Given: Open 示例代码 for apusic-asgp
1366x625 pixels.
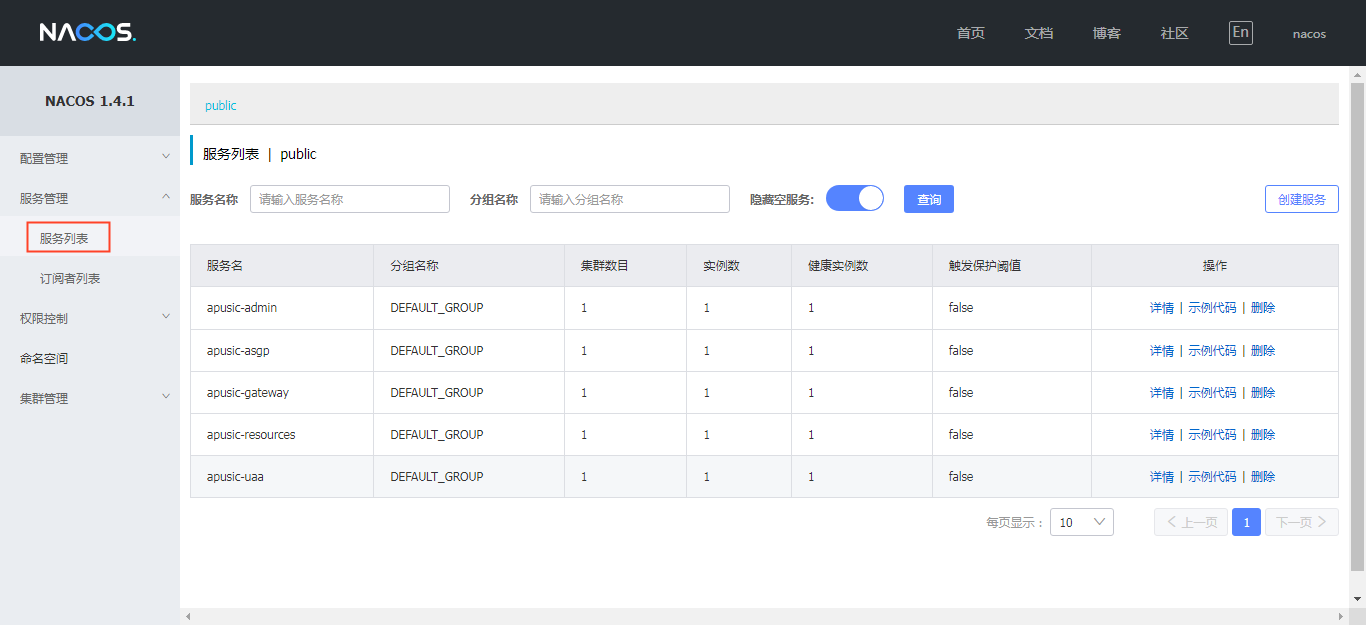Looking at the screenshot, I should point(1212,351).
